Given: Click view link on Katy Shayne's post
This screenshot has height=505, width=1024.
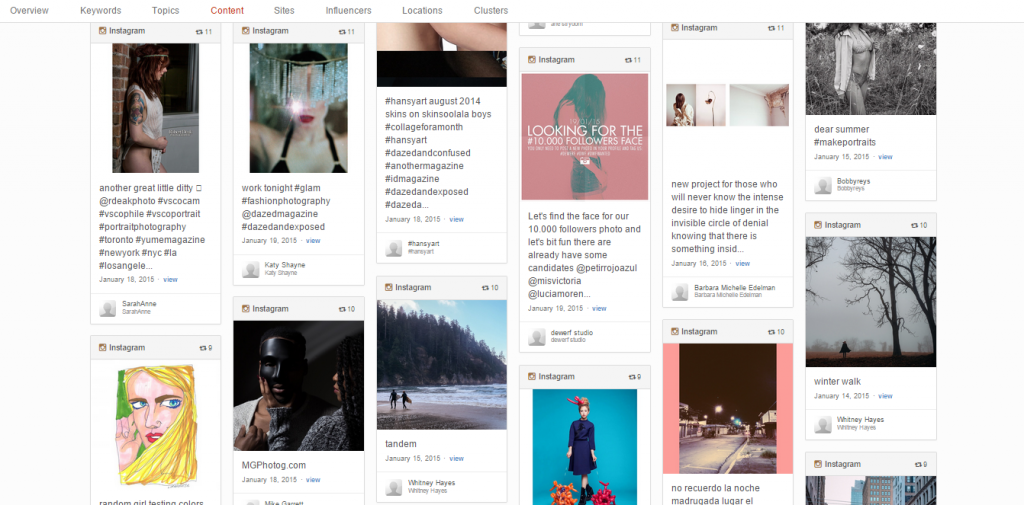Looking at the screenshot, I should tap(313, 241).
